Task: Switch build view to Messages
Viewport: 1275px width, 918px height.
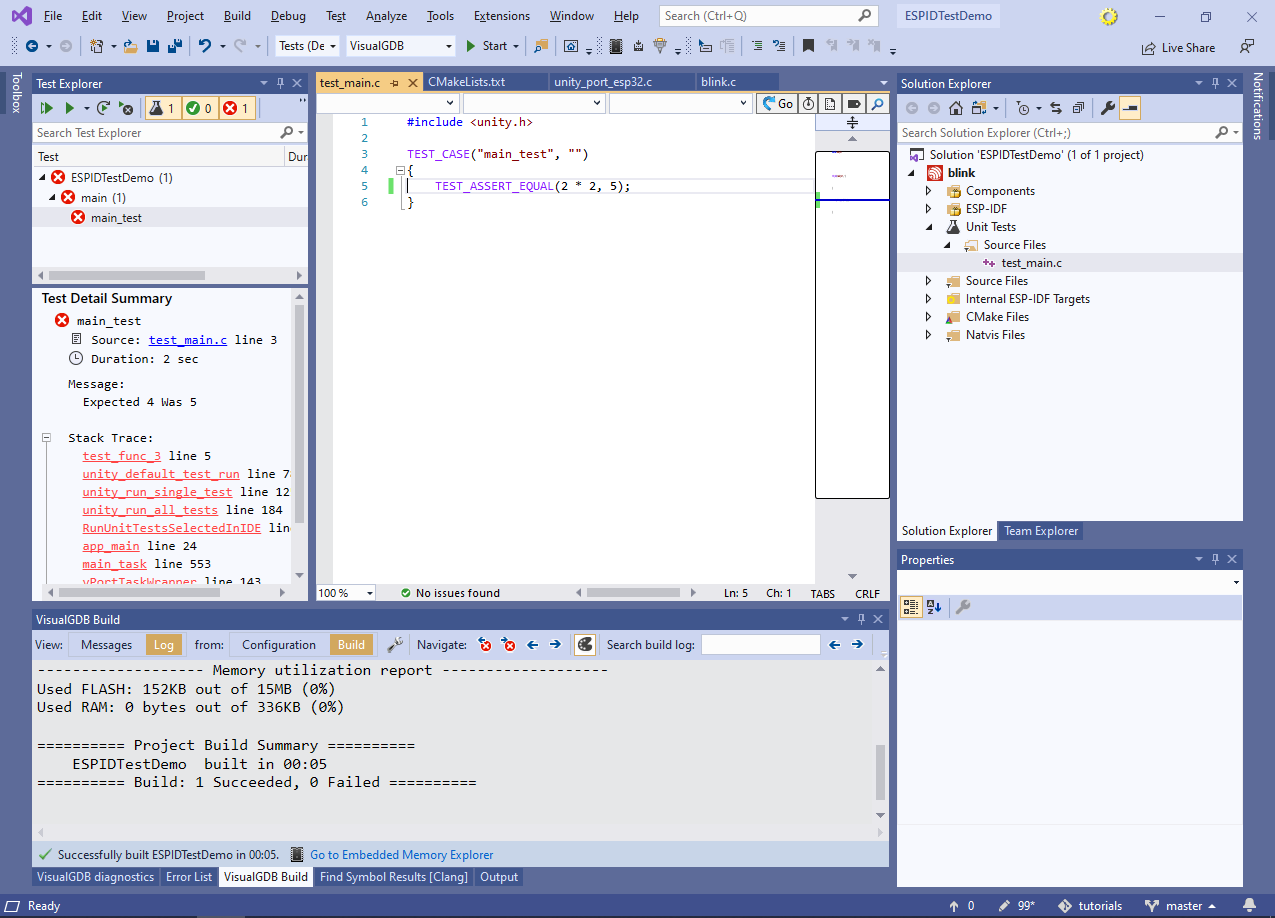Action: point(106,645)
